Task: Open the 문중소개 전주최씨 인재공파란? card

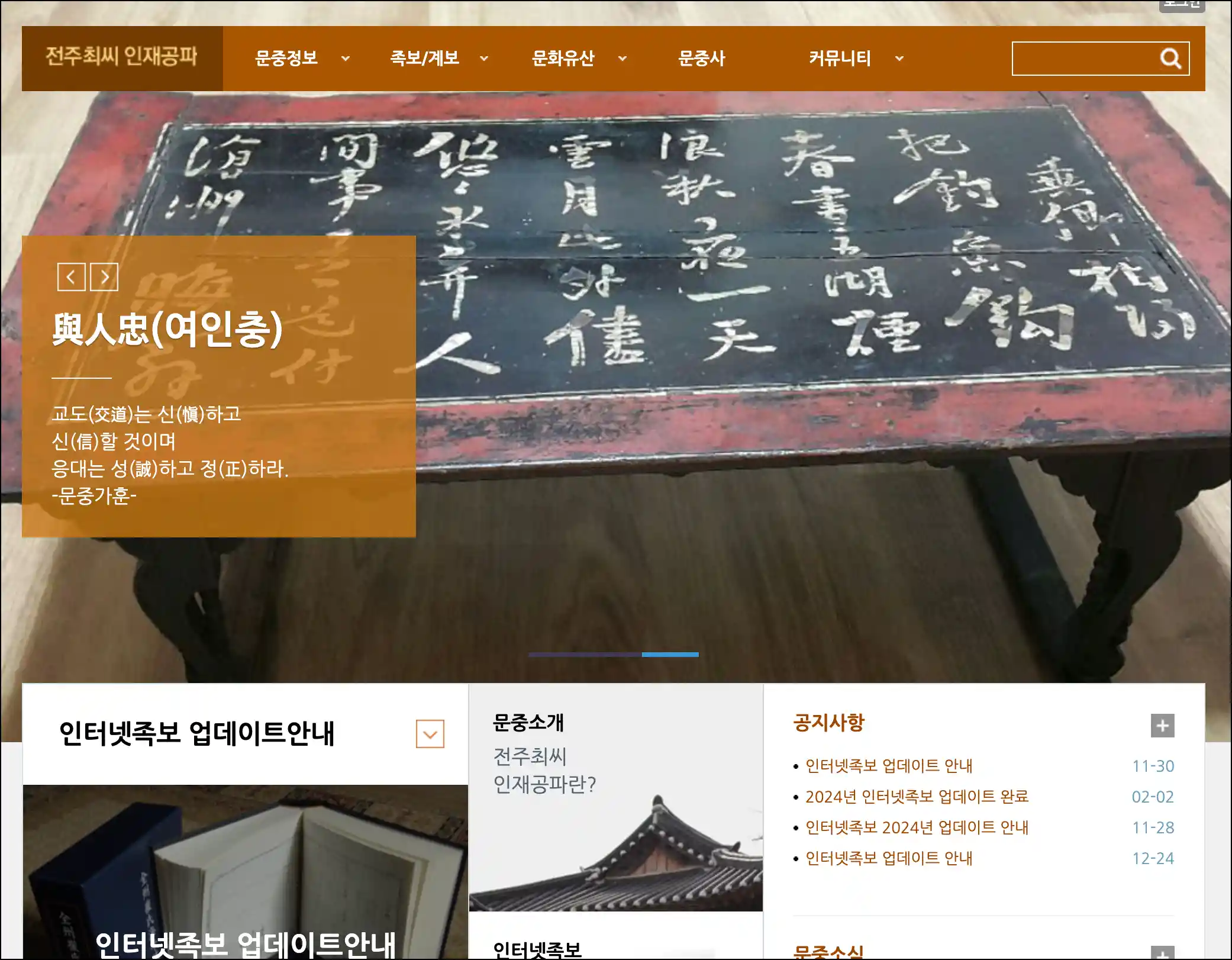Action: click(615, 798)
